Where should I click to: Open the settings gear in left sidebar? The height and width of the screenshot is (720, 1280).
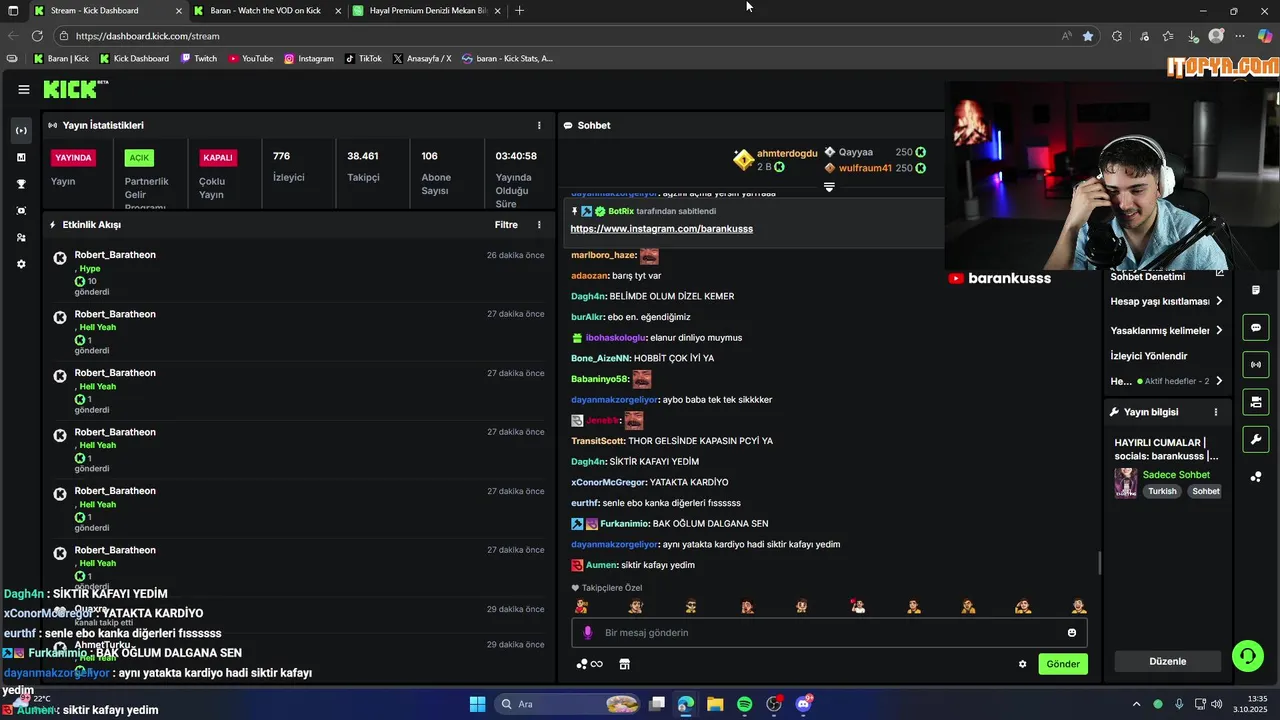click(21, 264)
